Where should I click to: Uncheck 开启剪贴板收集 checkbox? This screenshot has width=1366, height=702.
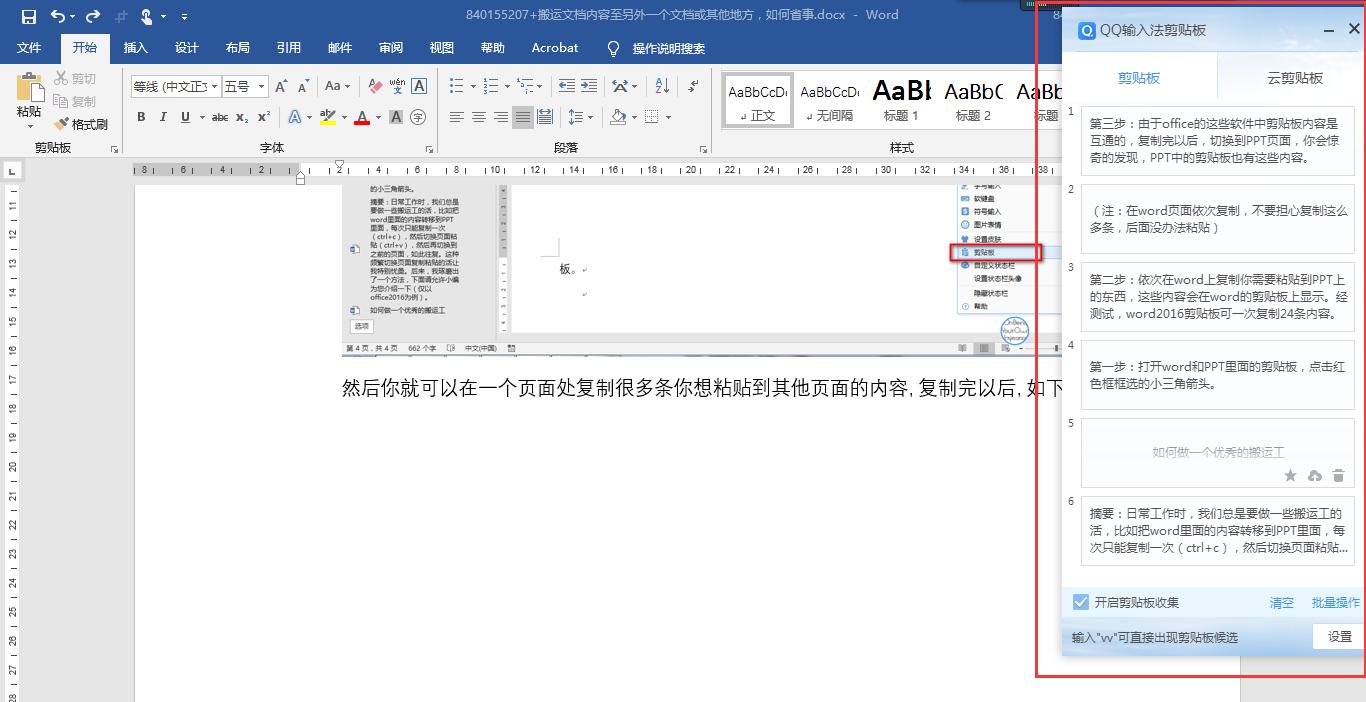1080,602
